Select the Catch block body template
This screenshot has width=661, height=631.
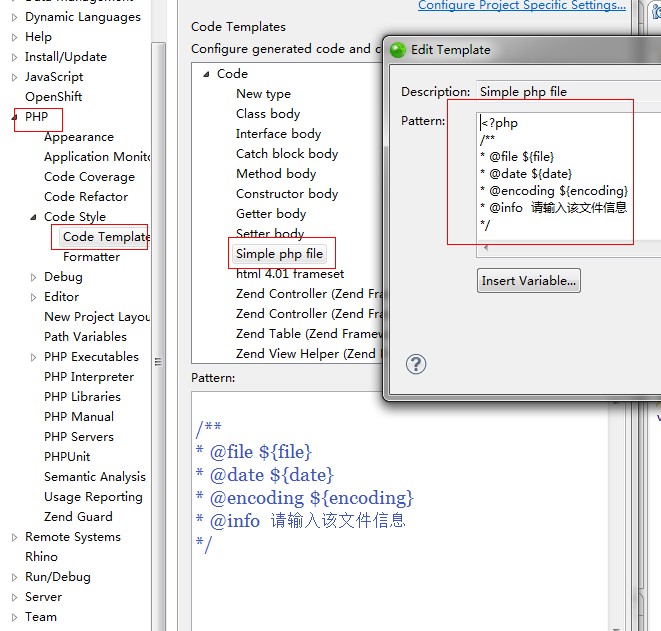click(287, 154)
